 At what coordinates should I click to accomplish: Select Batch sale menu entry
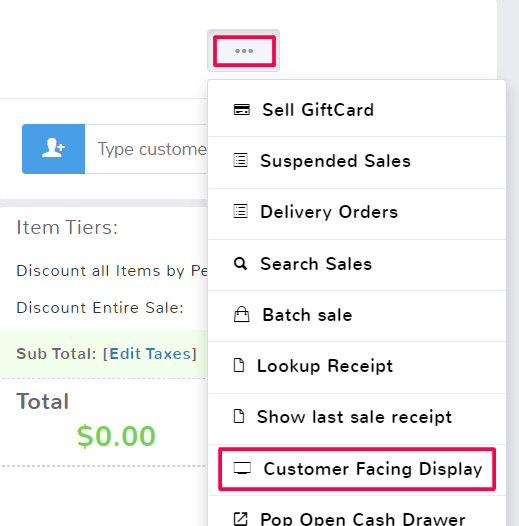click(x=357, y=316)
